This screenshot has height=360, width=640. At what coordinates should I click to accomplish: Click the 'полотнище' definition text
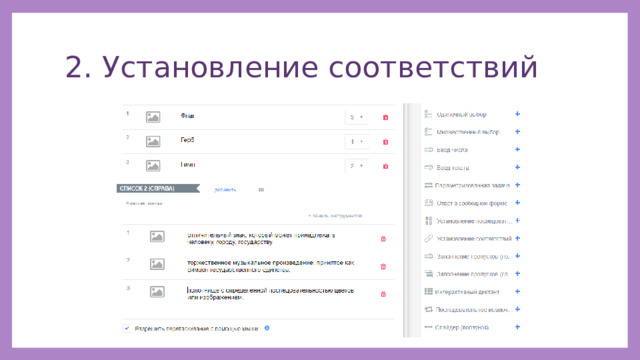click(270, 294)
